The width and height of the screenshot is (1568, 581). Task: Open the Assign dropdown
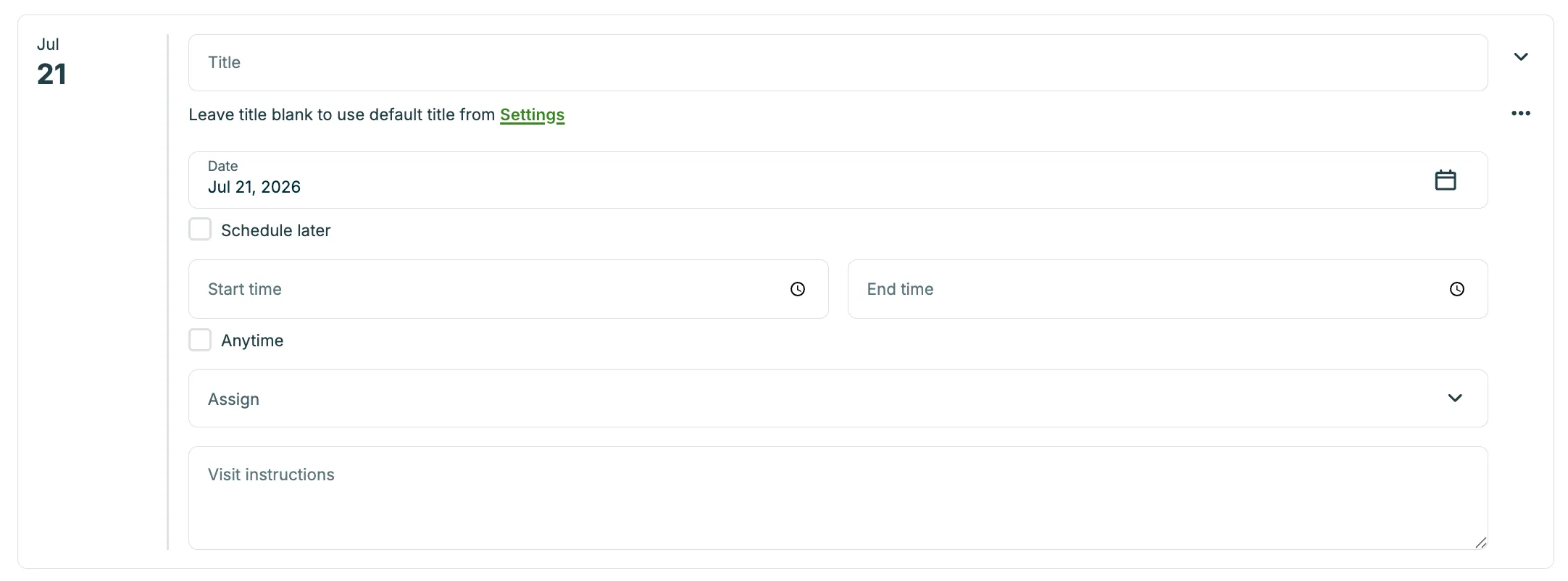click(x=838, y=398)
